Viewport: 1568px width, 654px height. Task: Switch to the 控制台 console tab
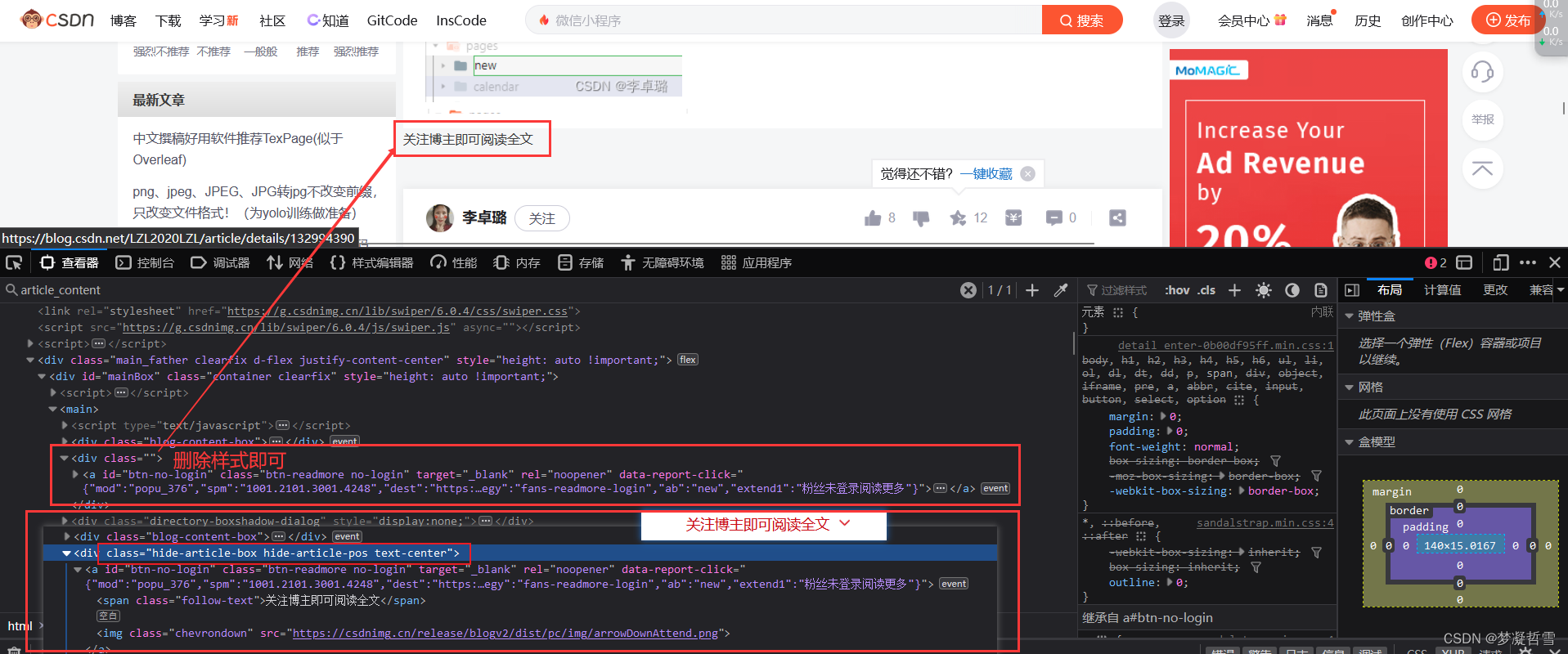click(145, 262)
